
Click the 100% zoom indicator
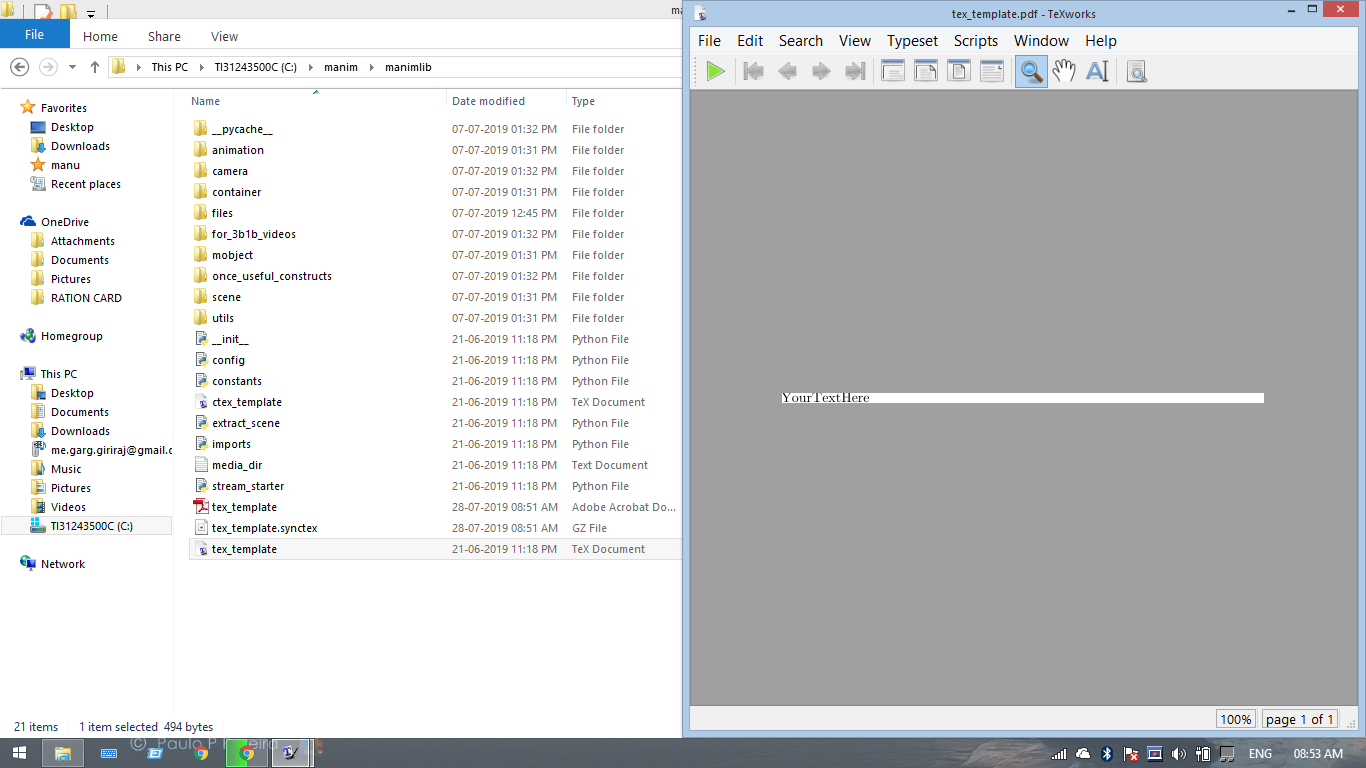(x=1236, y=719)
